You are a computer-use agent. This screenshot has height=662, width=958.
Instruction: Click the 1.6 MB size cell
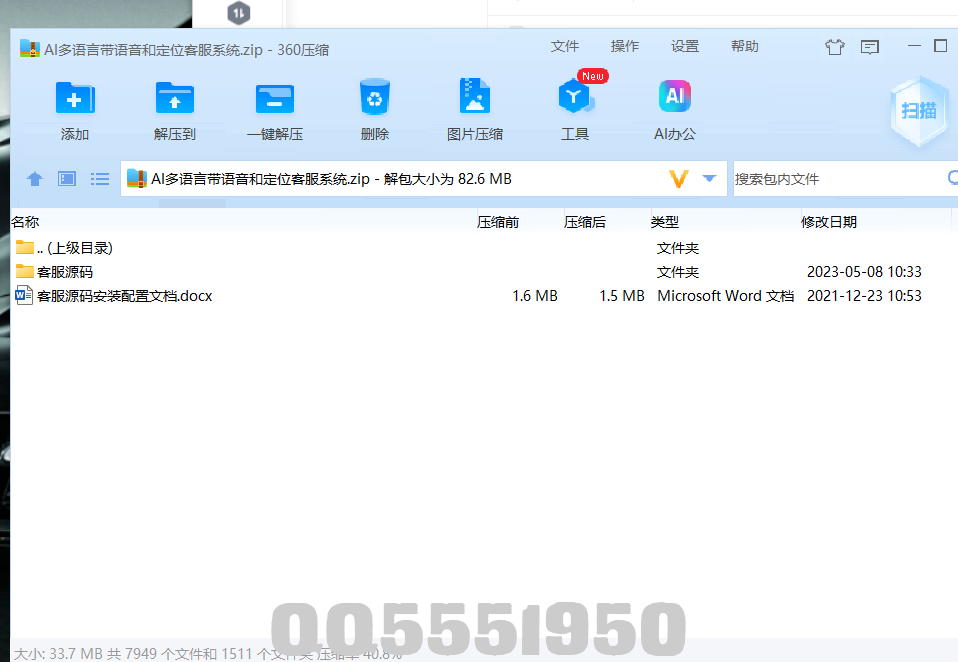coord(535,296)
